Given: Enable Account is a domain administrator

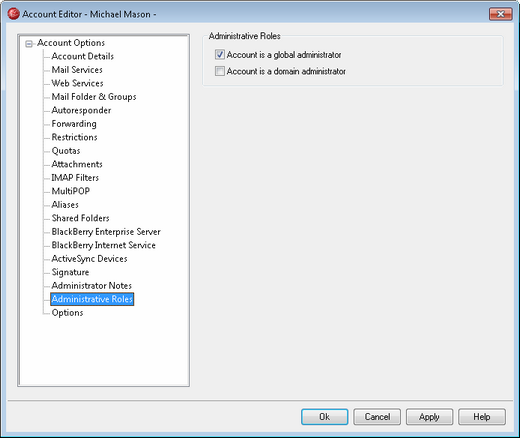Looking at the screenshot, I should tap(220, 71).
